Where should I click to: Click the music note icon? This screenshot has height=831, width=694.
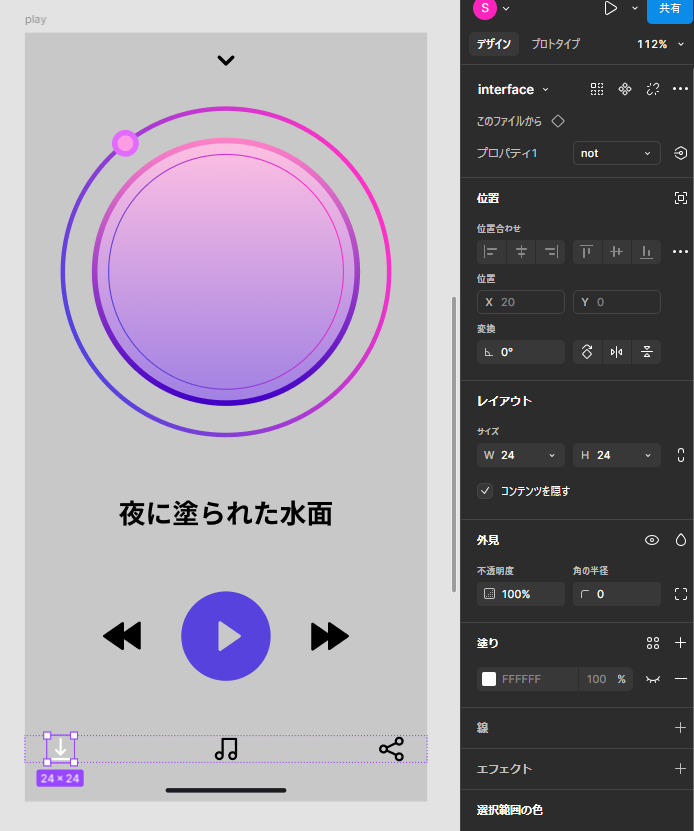coord(226,749)
